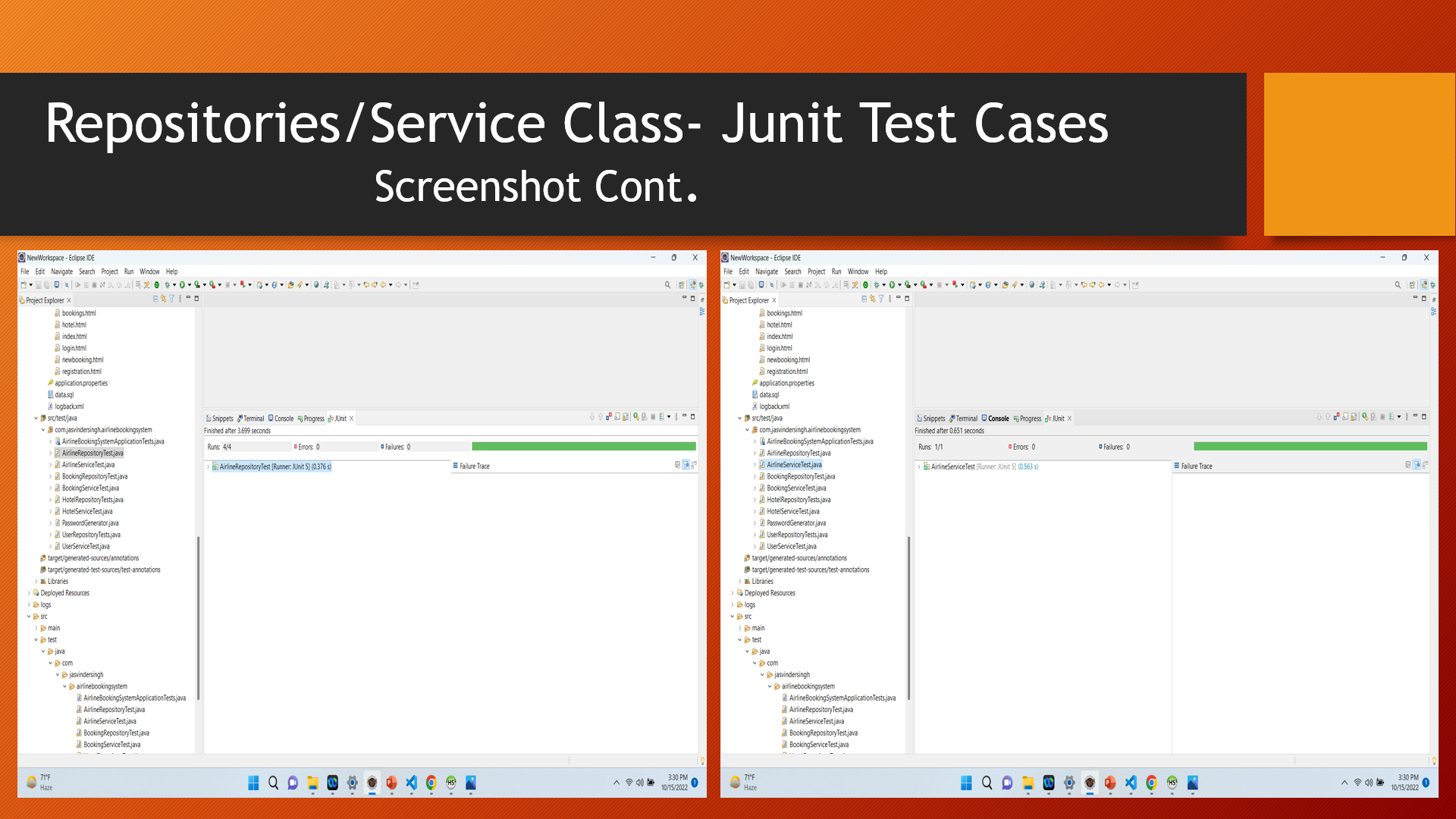
Task: Open Run menu in left Eclipse window
Action: (129, 271)
